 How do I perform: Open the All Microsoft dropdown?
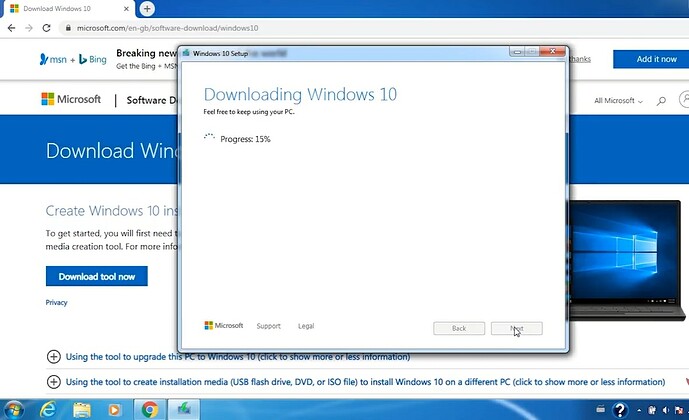point(618,101)
